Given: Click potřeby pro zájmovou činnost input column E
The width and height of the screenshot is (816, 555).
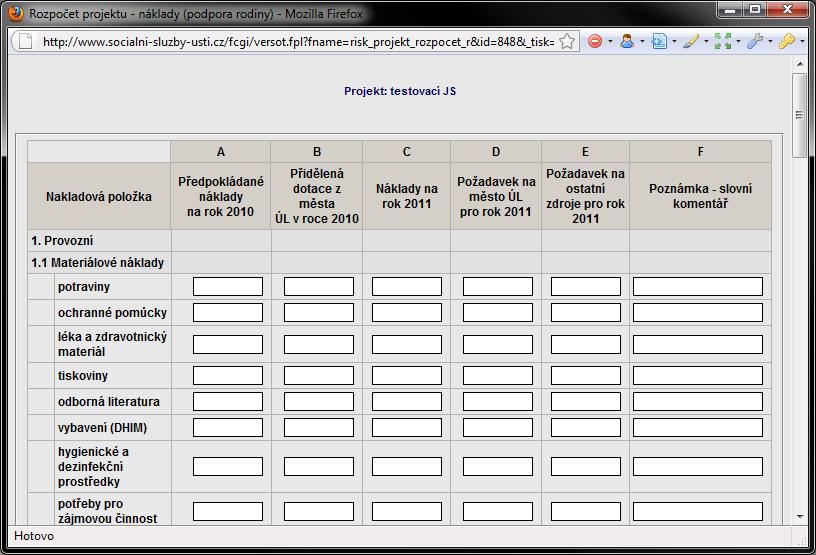Looking at the screenshot, I should click(x=586, y=511).
